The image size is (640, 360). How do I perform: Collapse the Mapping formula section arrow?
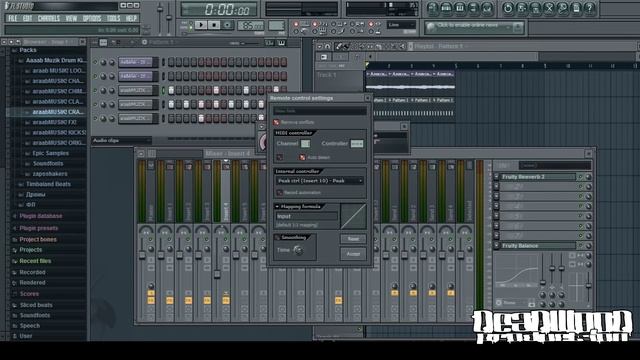click(x=277, y=207)
